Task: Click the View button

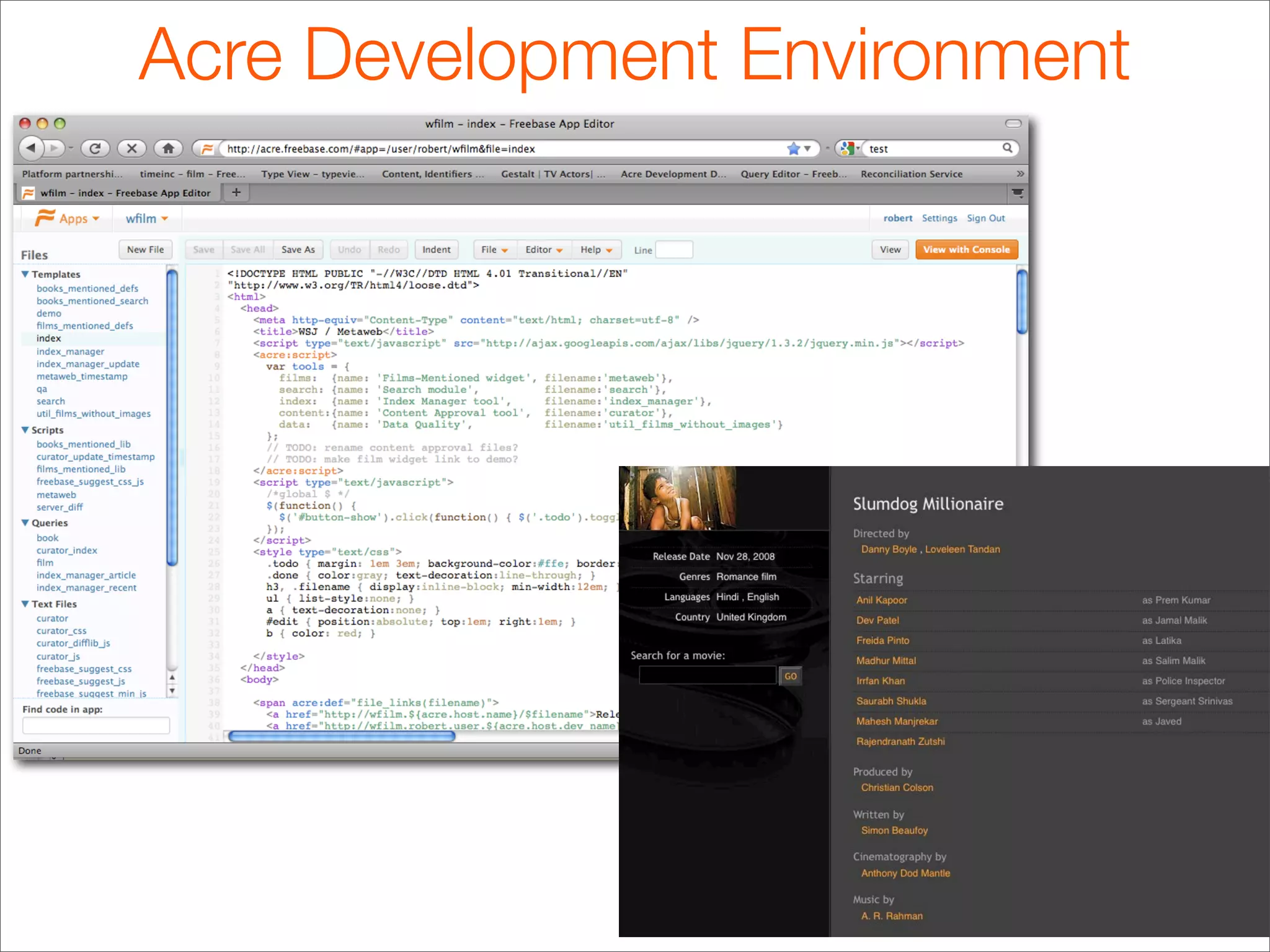Action: click(890, 250)
